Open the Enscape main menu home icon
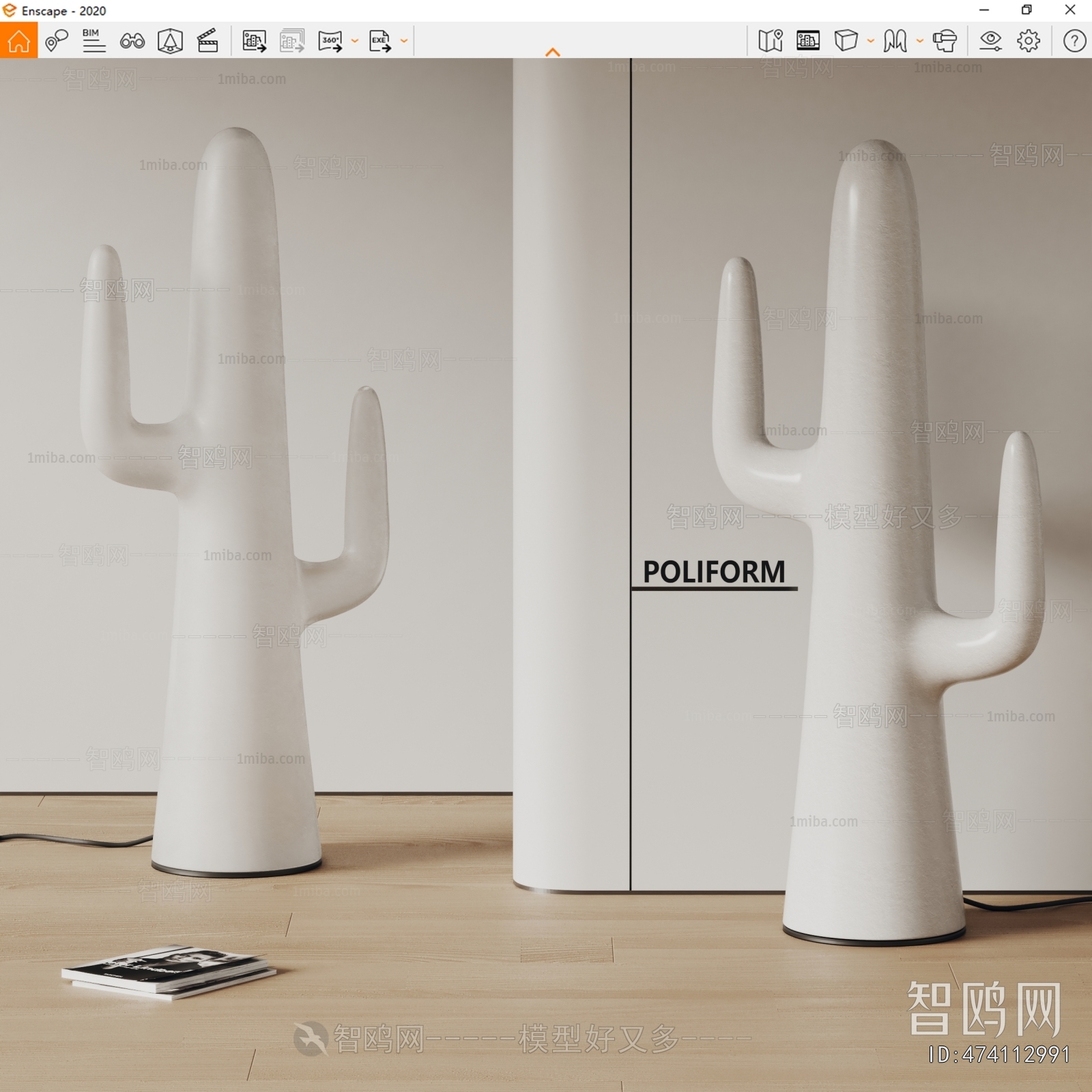Screen dimensions: 1092x1092 (x=18, y=42)
